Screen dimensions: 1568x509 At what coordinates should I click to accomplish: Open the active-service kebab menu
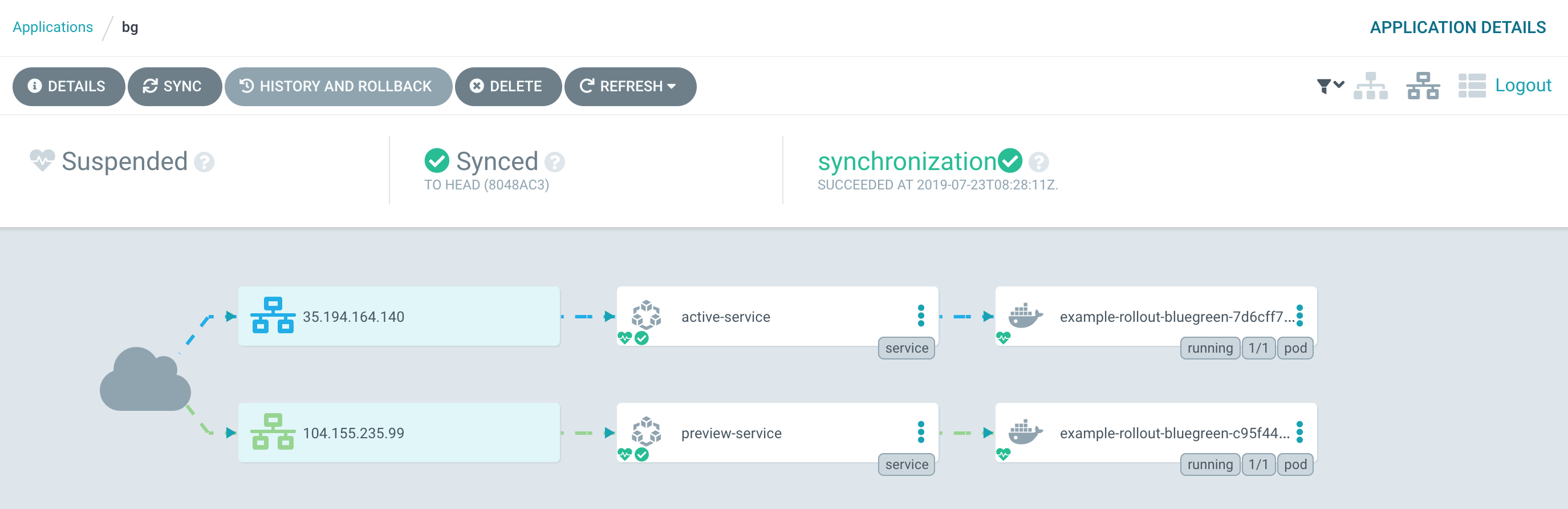tap(921, 316)
